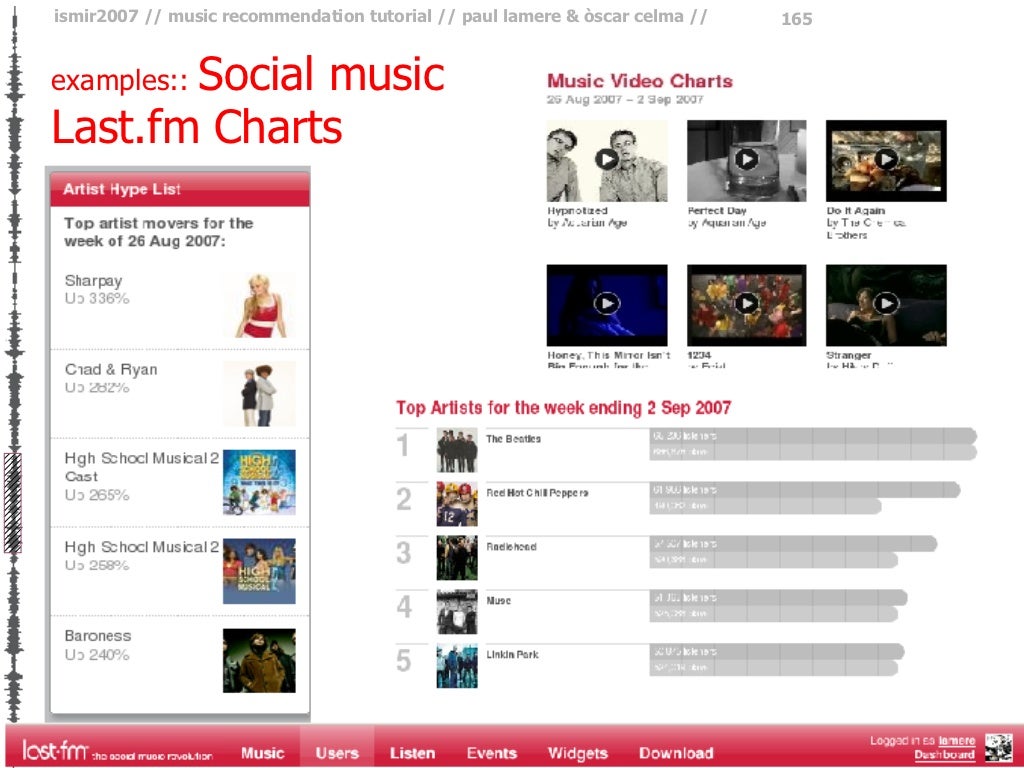
Task: Click the last.fm logo
Action: pos(55,750)
